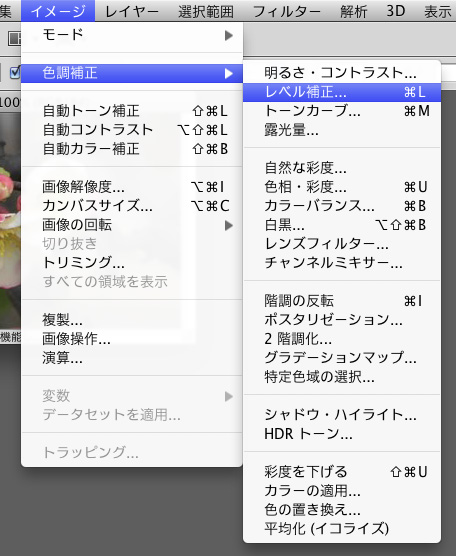Screen dimensions: 456x556
Task: Open the 3D menu
Action: tap(396, 11)
